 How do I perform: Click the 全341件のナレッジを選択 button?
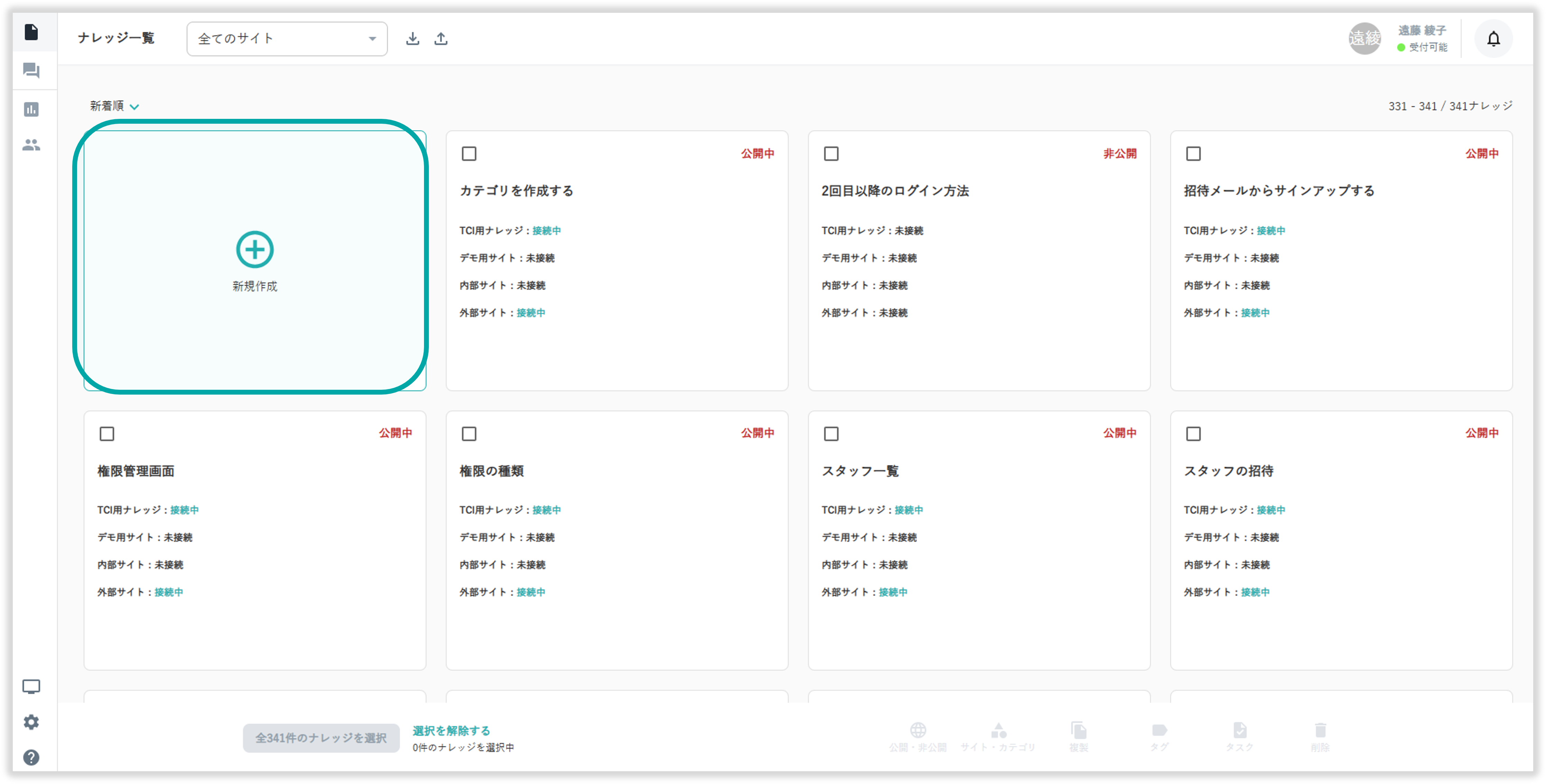click(321, 738)
